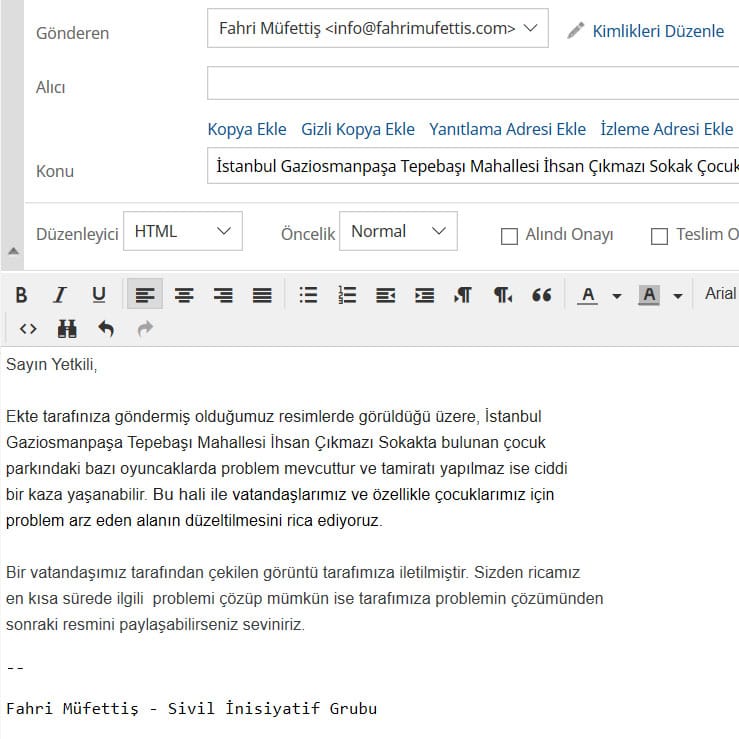Viewport: 739px width, 739px height.
Task: Set right-to-left text direction
Action: (x=502, y=295)
